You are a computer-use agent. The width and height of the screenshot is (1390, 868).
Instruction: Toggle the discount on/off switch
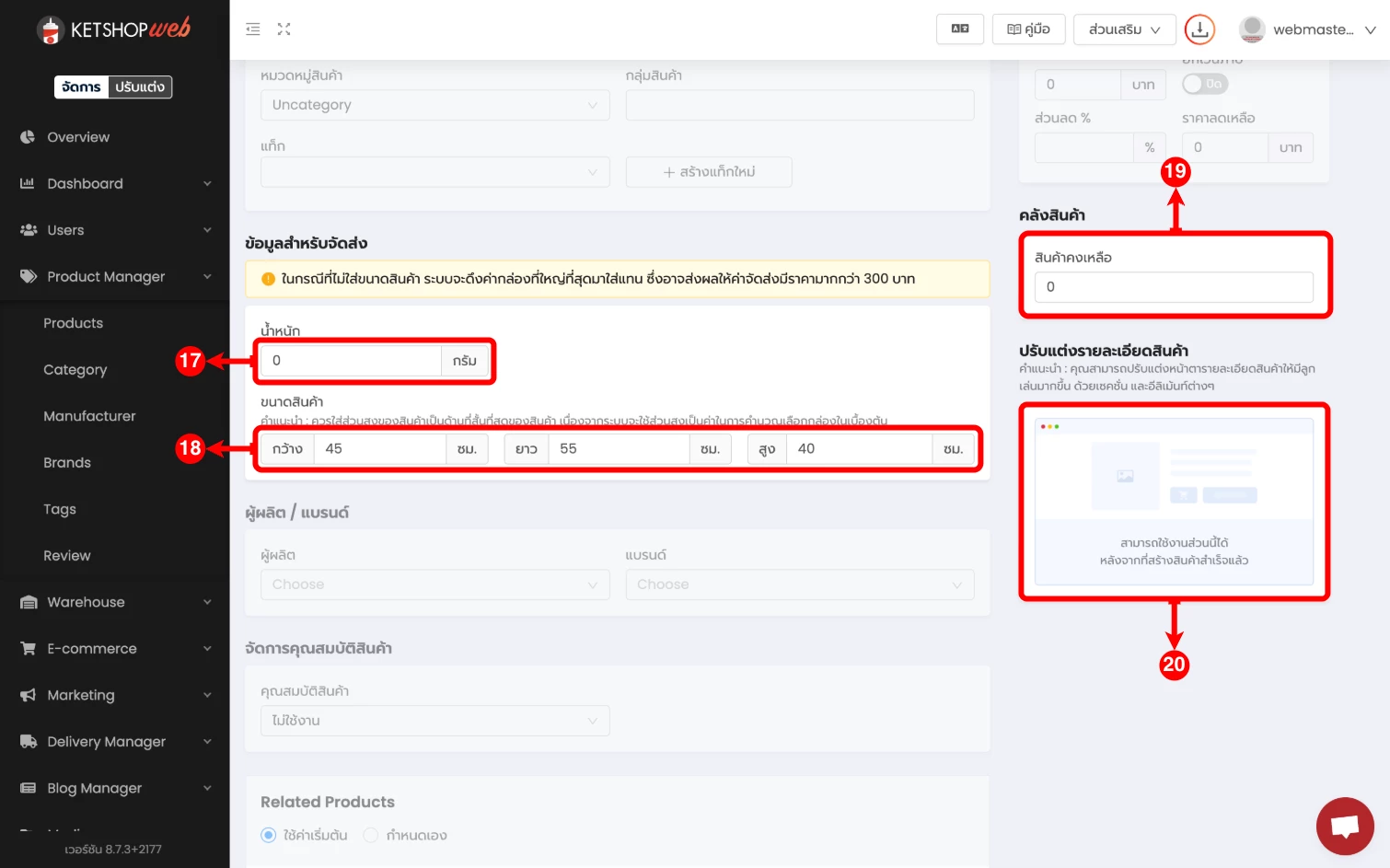pyautogui.click(x=1204, y=84)
